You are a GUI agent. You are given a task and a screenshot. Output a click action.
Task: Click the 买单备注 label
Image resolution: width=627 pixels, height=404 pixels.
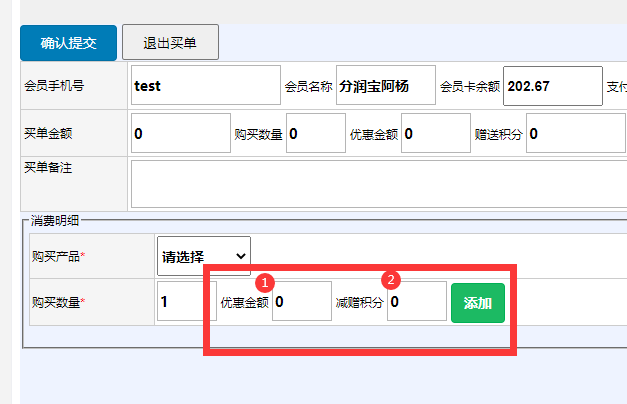tap(48, 167)
